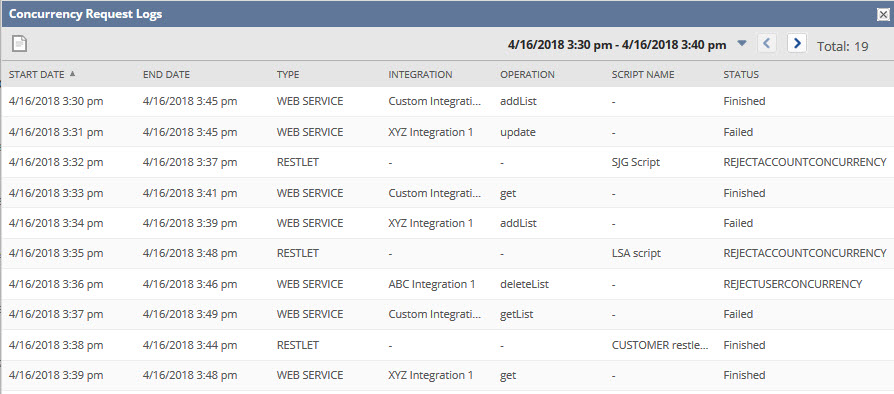Select start date 4/16/2018 3:34 pm cell
The width and height of the screenshot is (894, 394).
click(56, 223)
